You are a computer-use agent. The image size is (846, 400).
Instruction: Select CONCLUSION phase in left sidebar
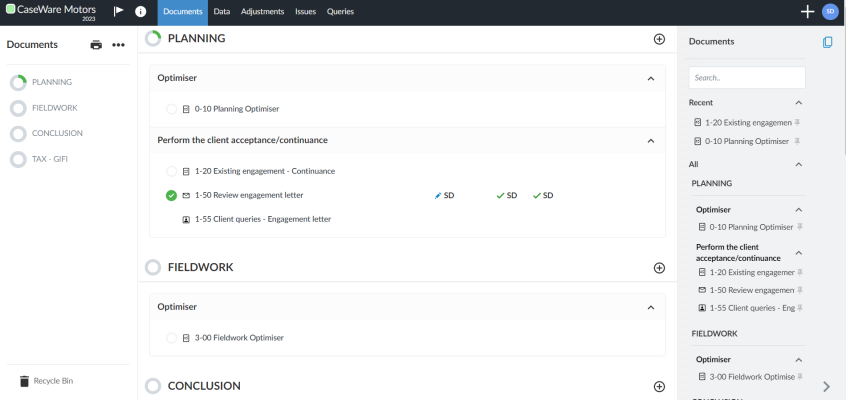pos(57,133)
